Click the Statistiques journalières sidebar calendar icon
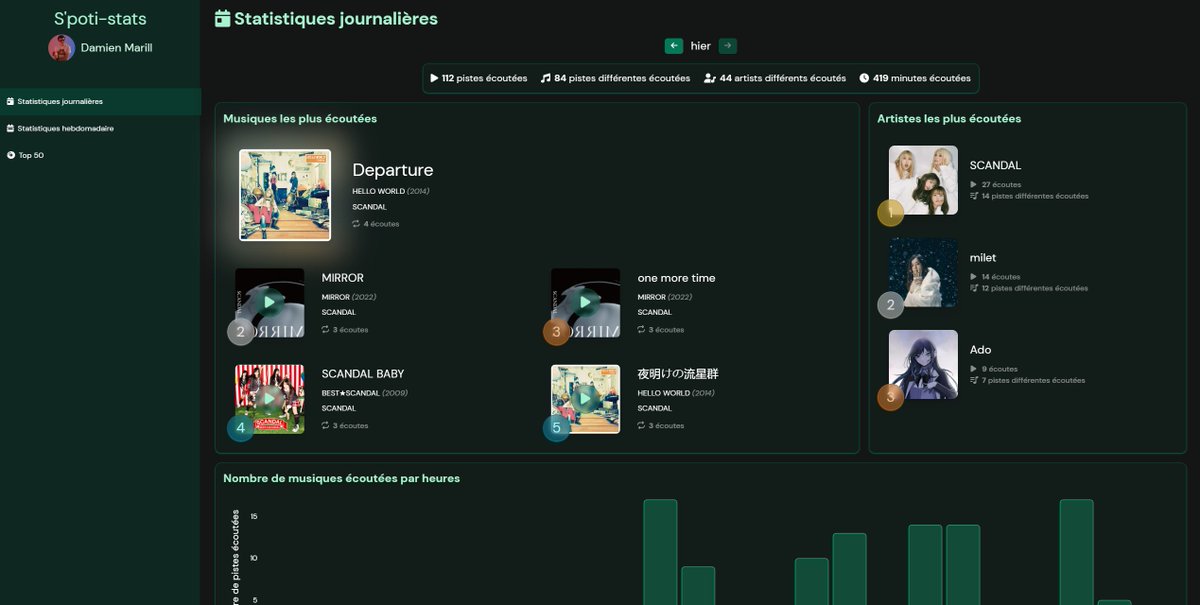The height and width of the screenshot is (605, 1200). click(10, 101)
